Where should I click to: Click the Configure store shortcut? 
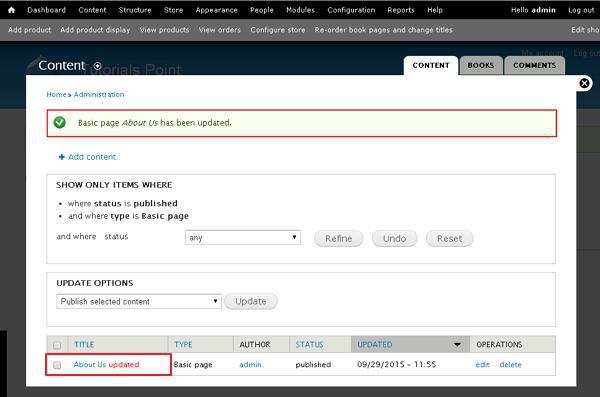point(278,30)
